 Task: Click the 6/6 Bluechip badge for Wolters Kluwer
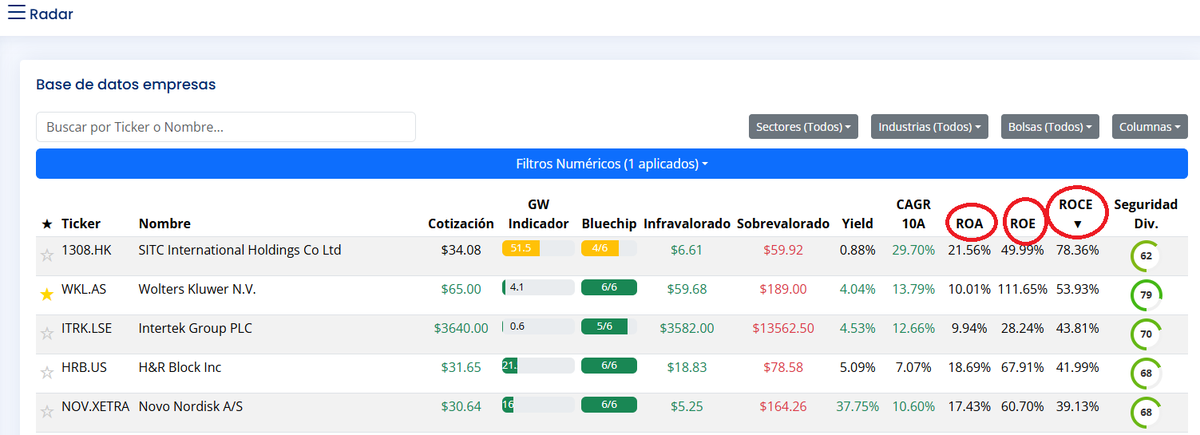[x=608, y=287]
